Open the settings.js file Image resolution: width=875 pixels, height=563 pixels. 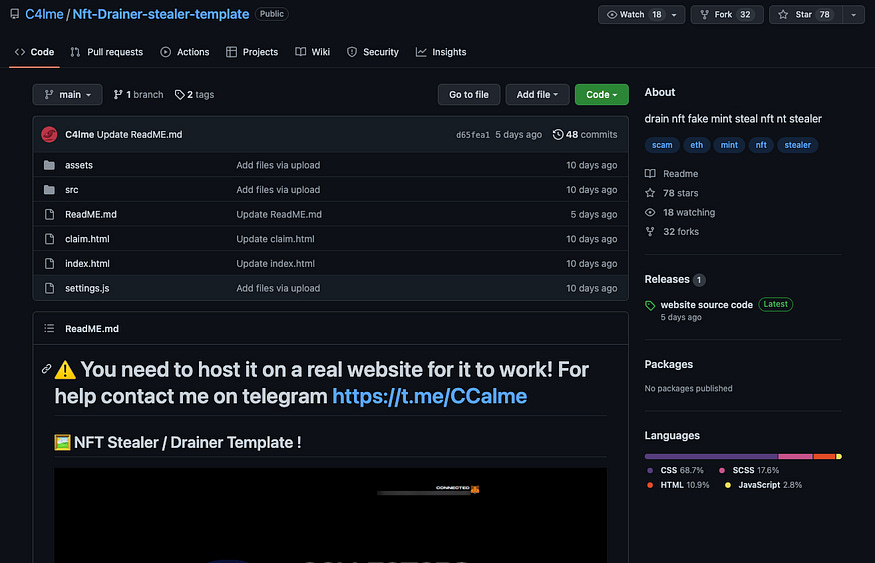[87, 288]
